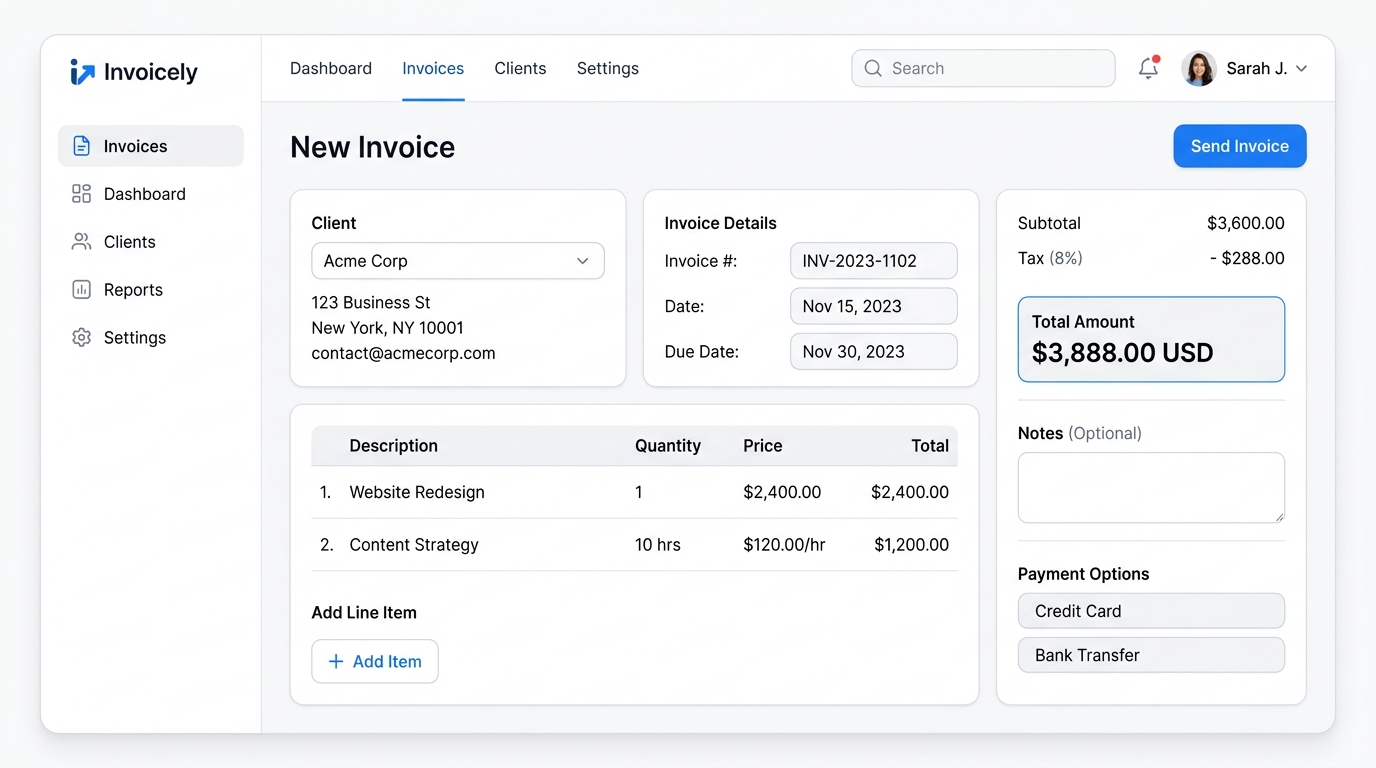Click the Dashboard grid icon in sidebar

[82, 194]
